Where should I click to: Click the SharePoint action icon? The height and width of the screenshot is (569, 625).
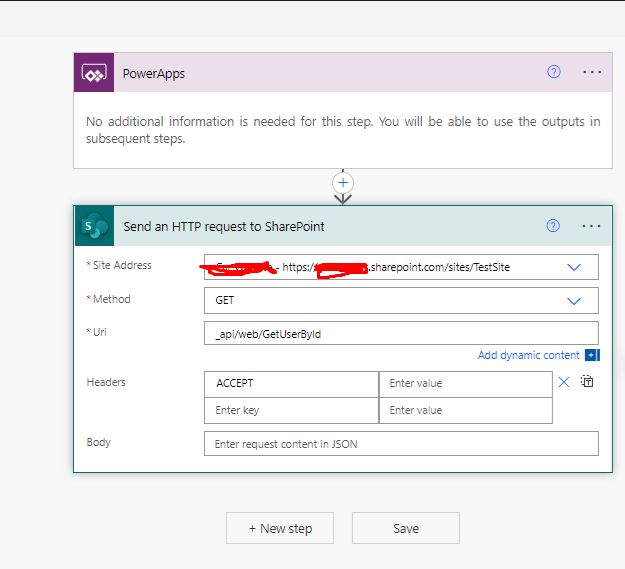(94, 226)
